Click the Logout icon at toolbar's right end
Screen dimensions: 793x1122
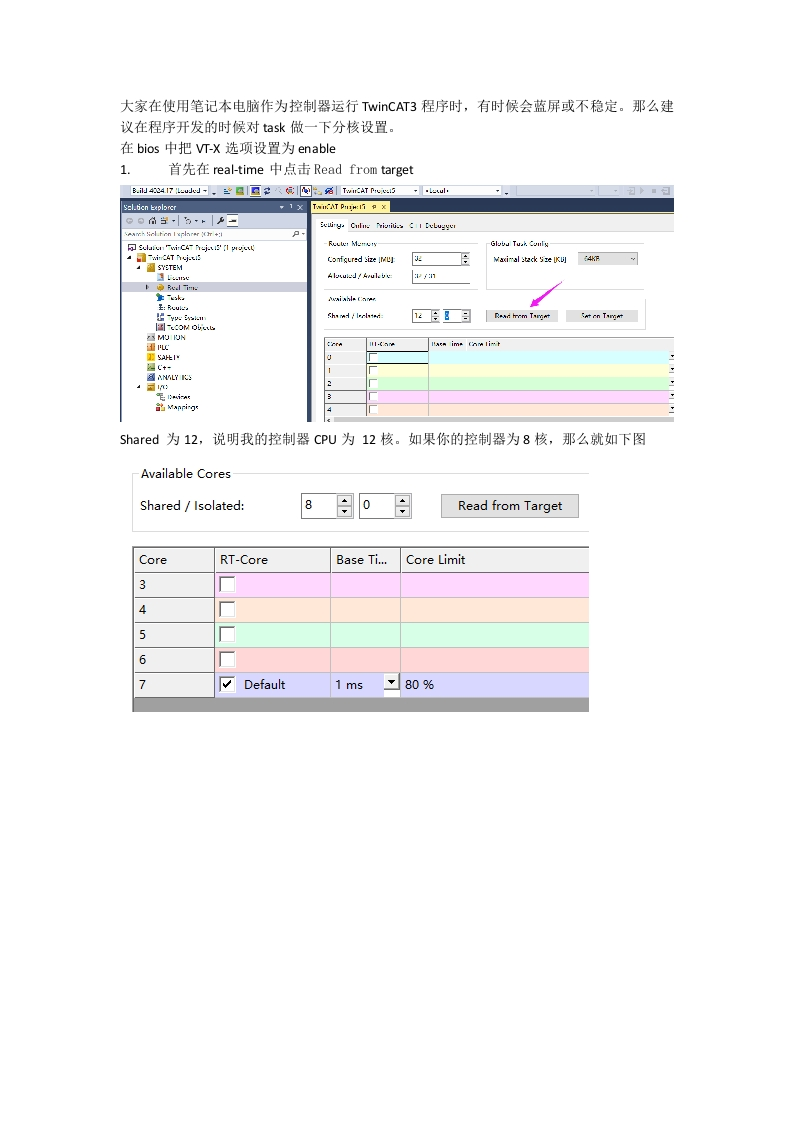(x=666, y=191)
